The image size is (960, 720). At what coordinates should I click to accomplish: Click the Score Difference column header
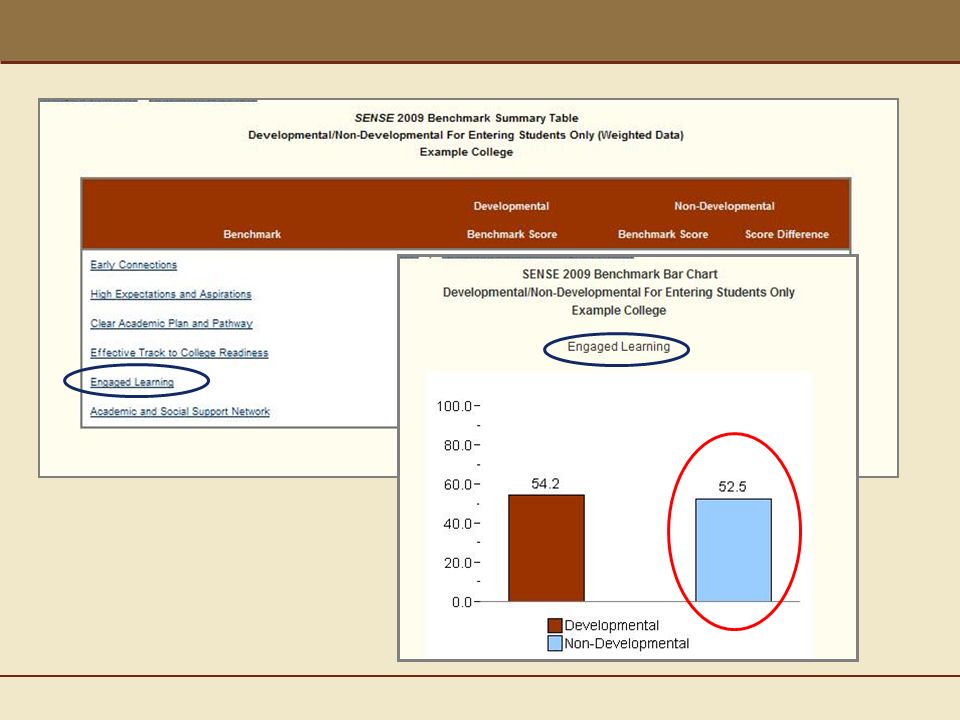(787, 234)
